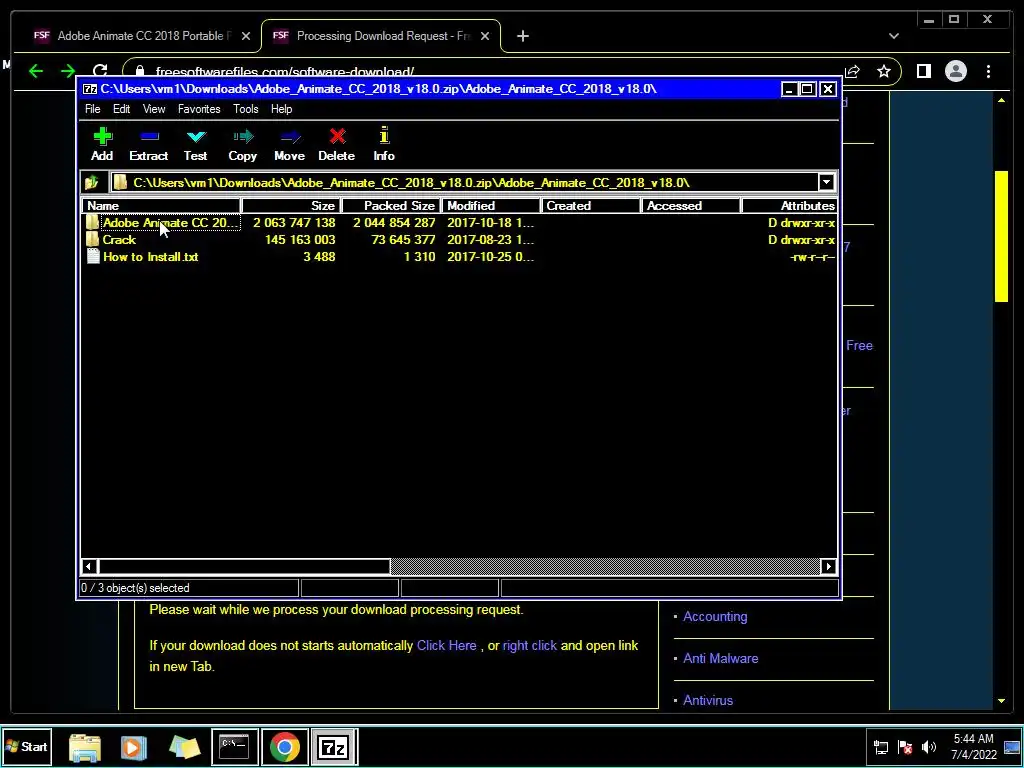Sort by the Created column header
The height and width of the screenshot is (768, 1024).
click(591, 206)
